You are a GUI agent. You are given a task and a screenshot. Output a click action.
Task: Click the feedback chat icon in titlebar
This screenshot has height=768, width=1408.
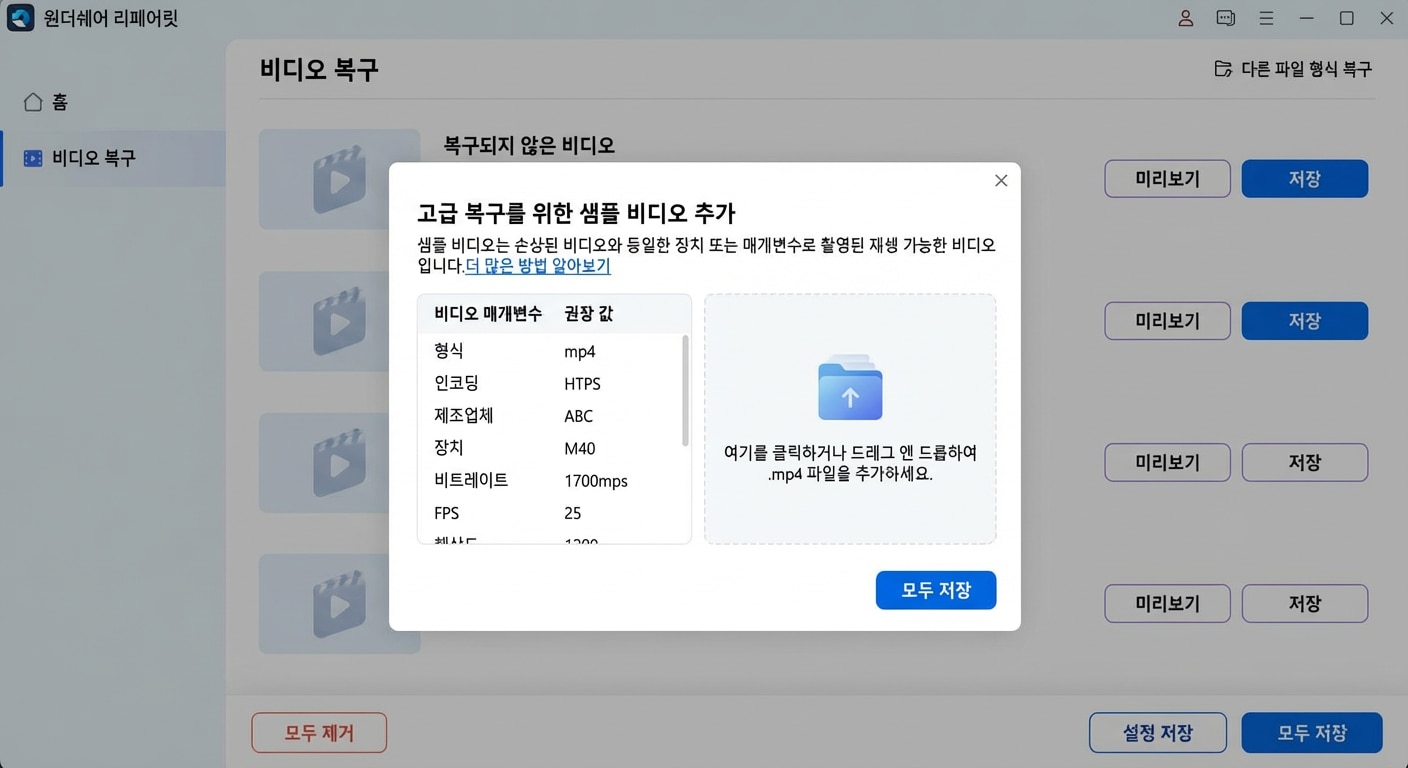coord(1225,17)
